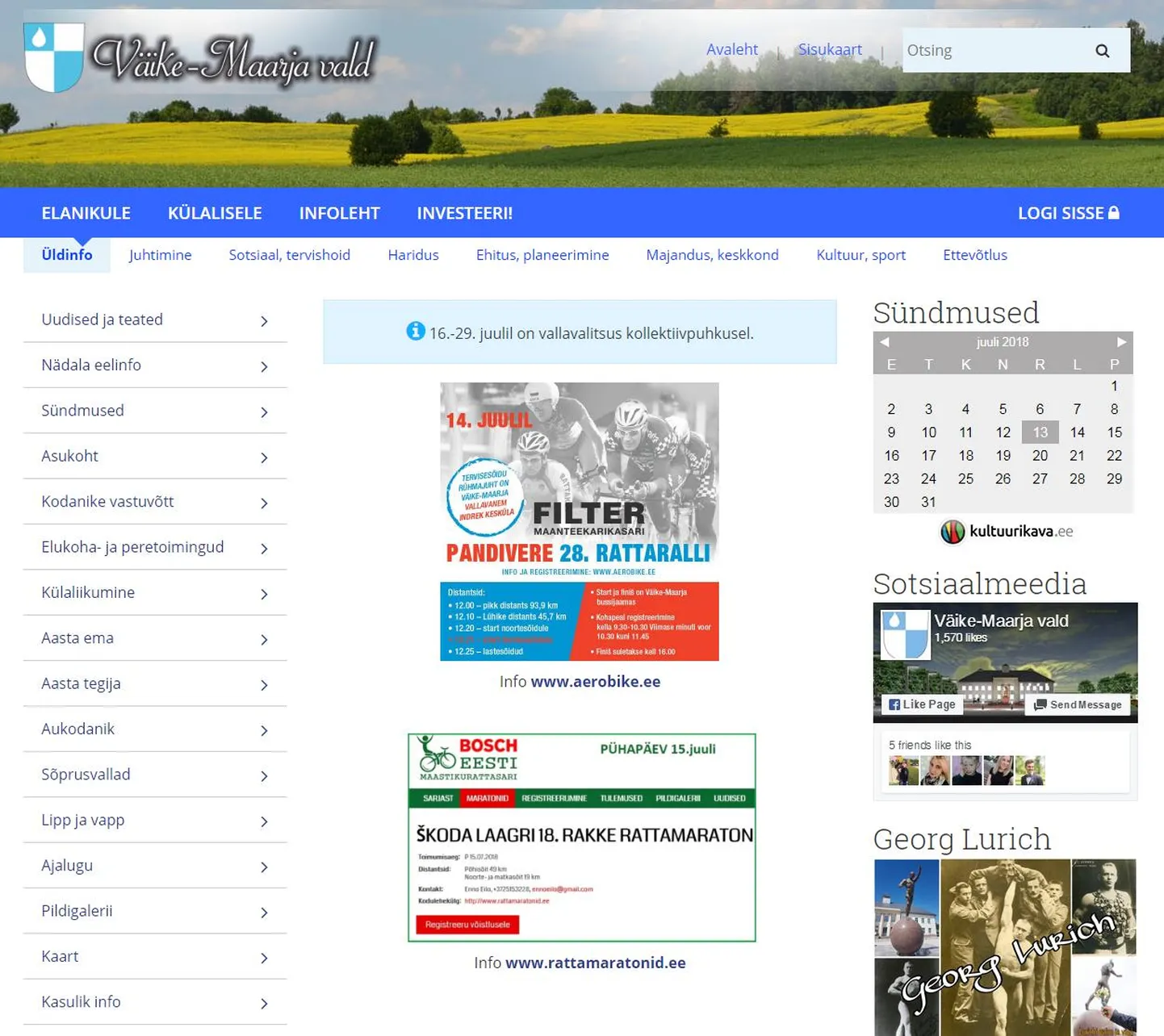
Task: Click the Sisukaart link
Action: coord(830,50)
